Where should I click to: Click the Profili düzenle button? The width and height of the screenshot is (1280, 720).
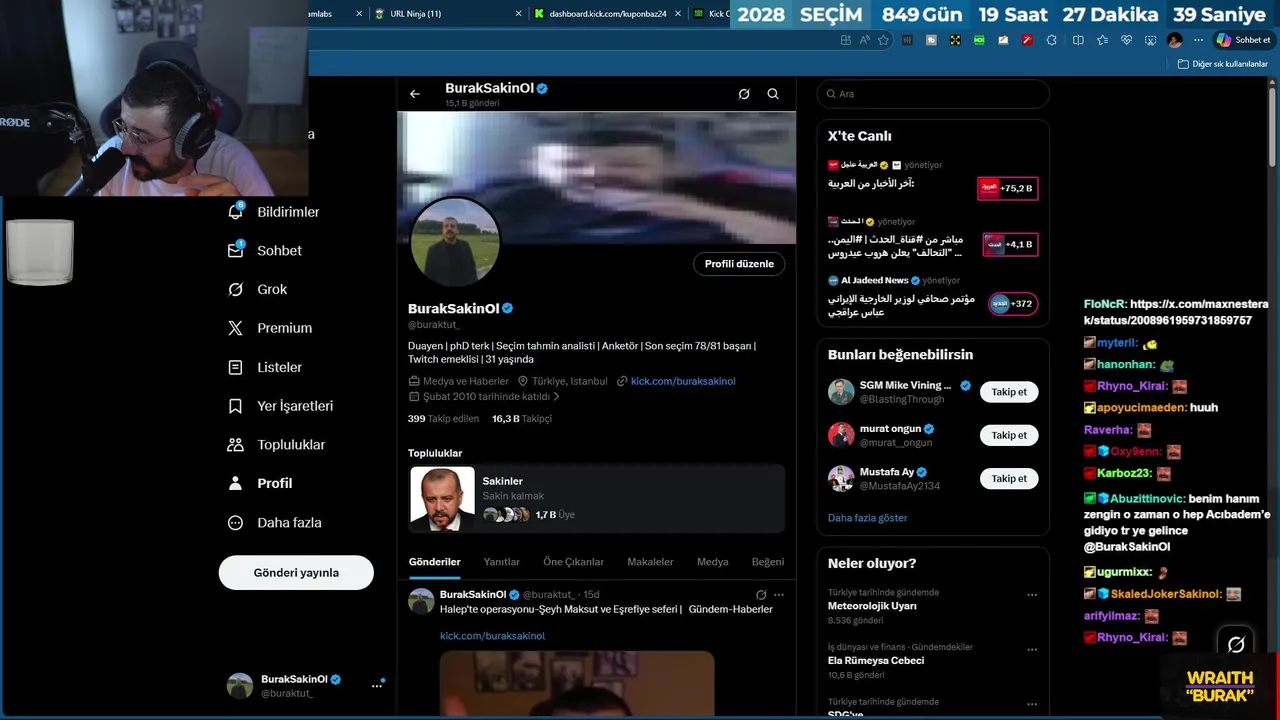(x=739, y=264)
